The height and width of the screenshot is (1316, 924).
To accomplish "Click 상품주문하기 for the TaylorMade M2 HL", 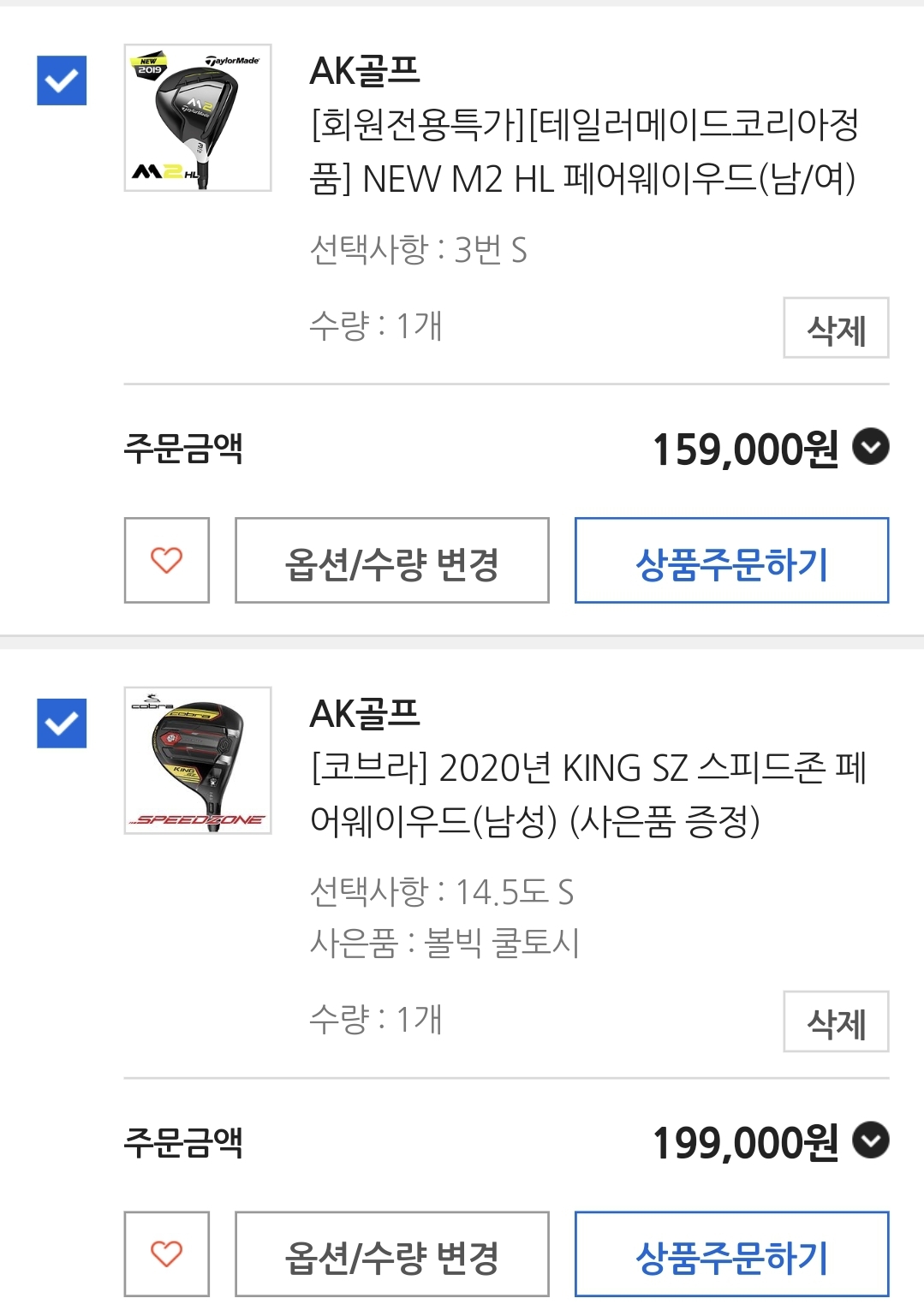I will pyautogui.click(x=731, y=561).
